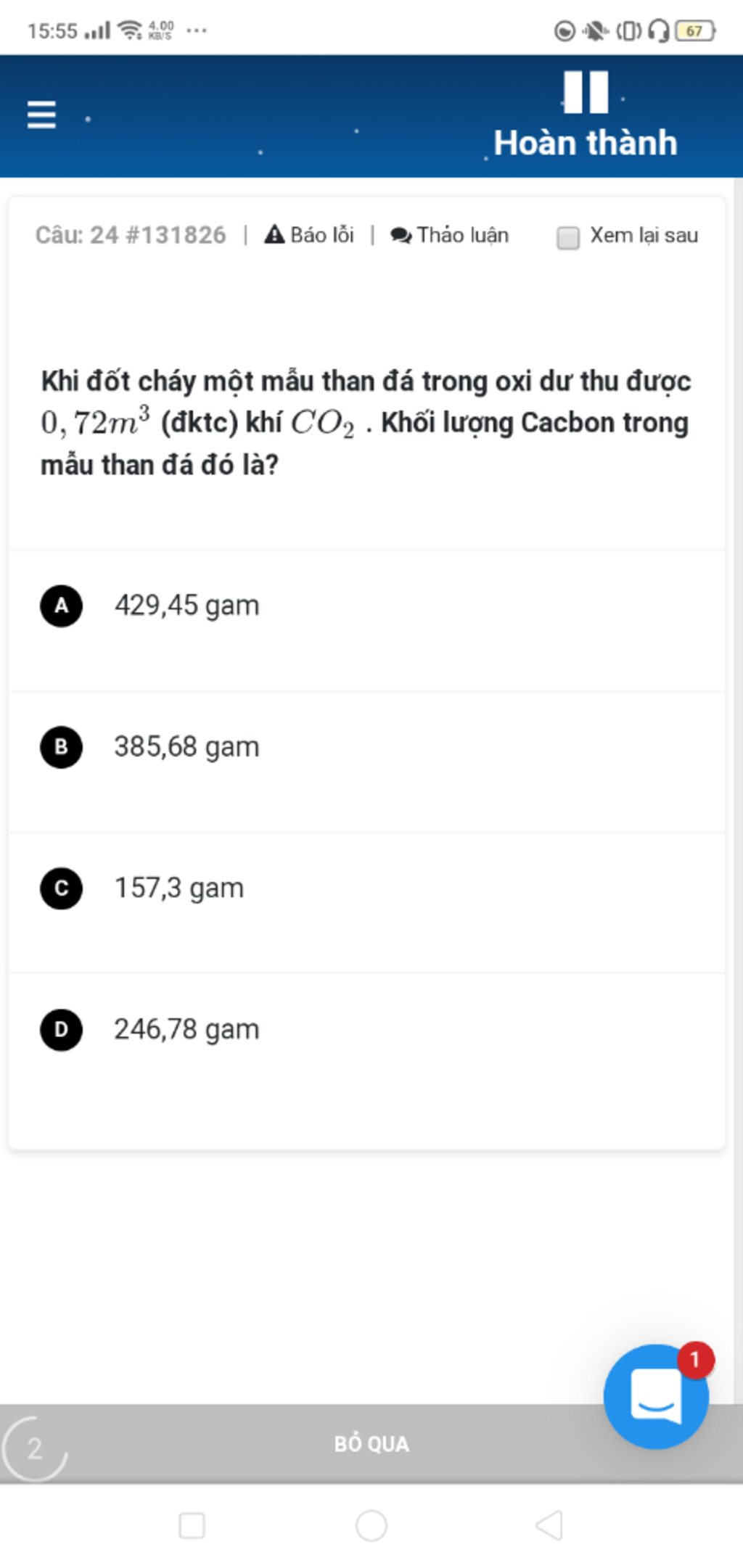The height and width of the screenshot is (1568, 743).
Task: Tap the Android home circle button
Action: 371,1525
